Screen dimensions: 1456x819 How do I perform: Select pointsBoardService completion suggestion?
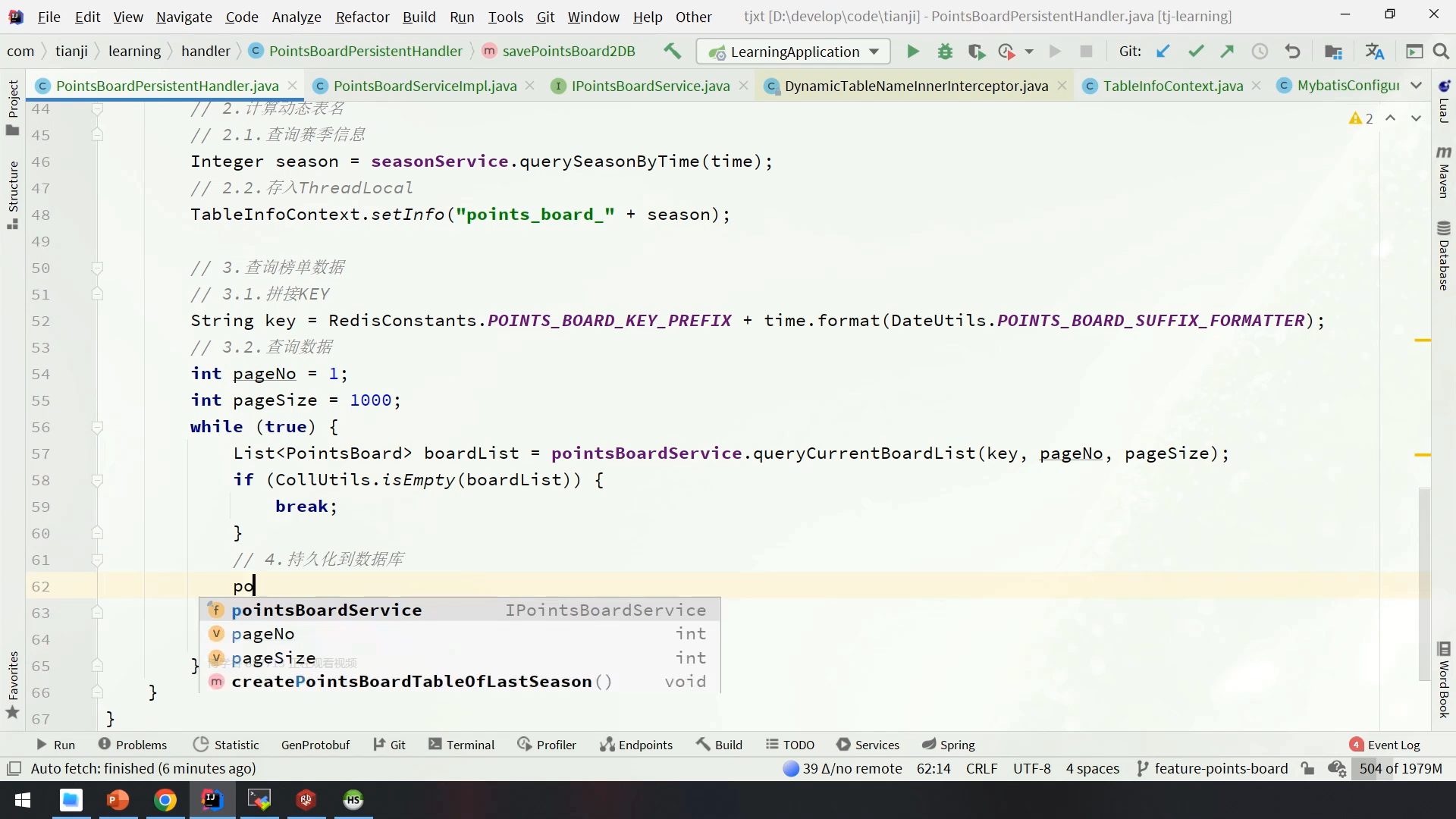pyautogui.click(x=326, y=610)
